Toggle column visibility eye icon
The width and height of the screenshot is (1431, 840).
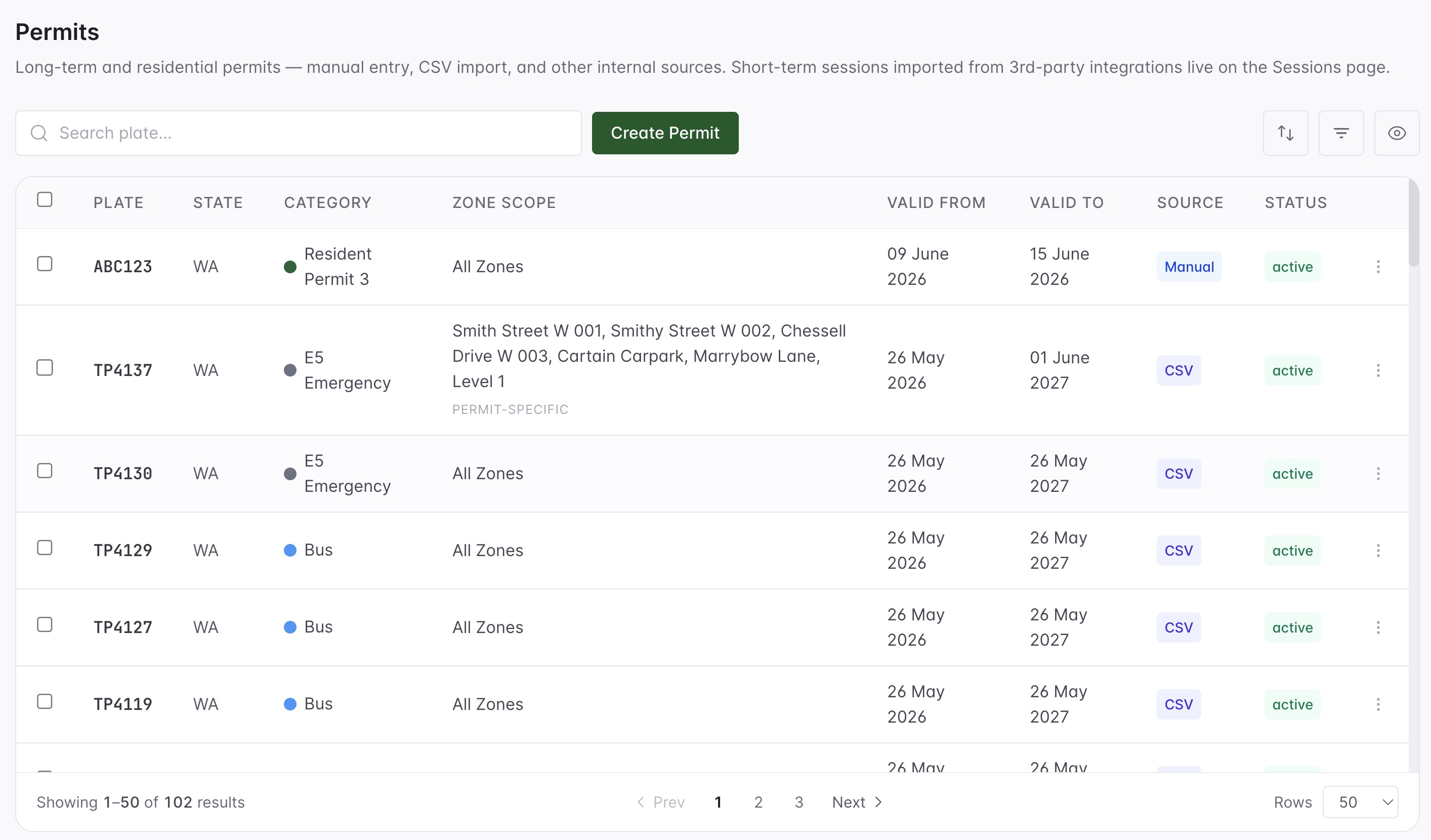tap(1397, 133)
